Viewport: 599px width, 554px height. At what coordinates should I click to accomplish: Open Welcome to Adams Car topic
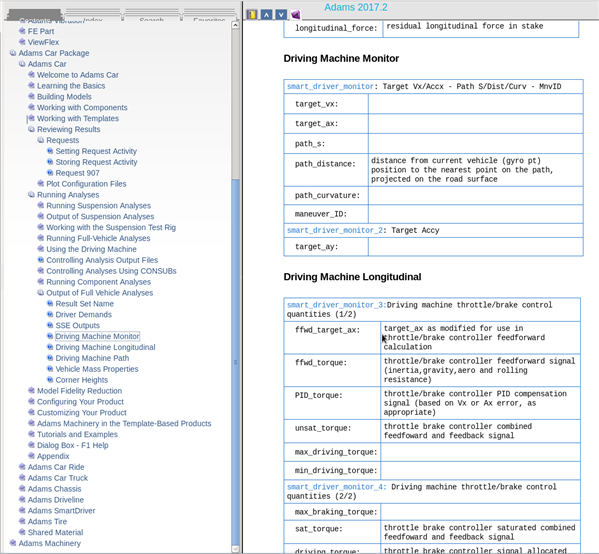tap(78, 75)
